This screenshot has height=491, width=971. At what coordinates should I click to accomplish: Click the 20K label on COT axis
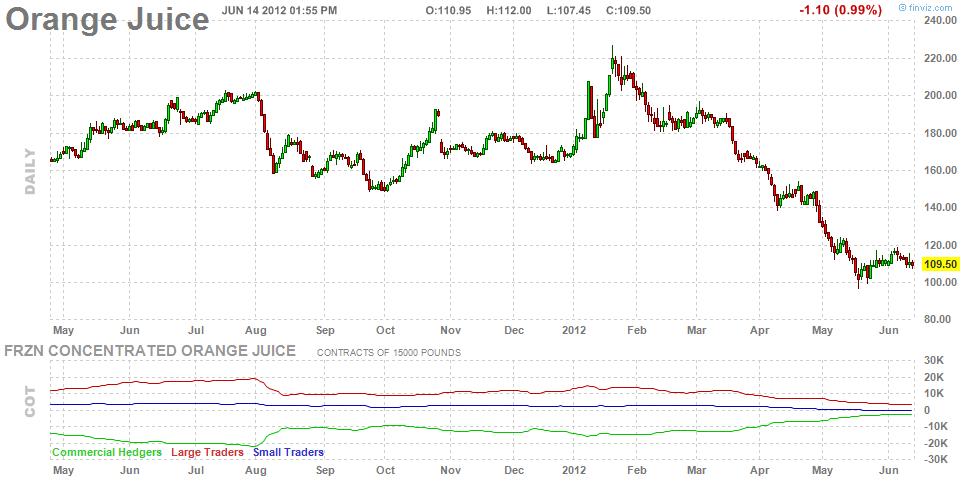point(934,378)
